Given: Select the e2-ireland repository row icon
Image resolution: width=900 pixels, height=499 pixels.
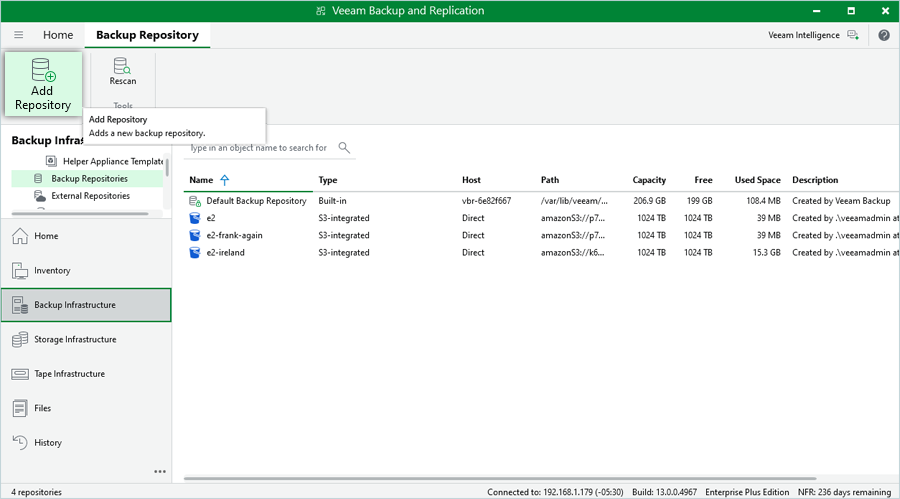Looking at the screenshot, I should (195, 253).
